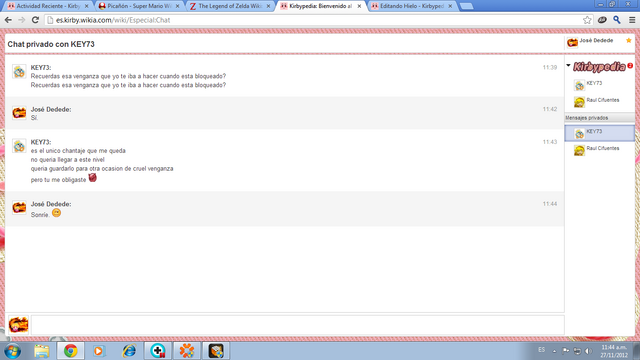Click the Windows Start orb
640x360 pixels.
coord(13,351)
